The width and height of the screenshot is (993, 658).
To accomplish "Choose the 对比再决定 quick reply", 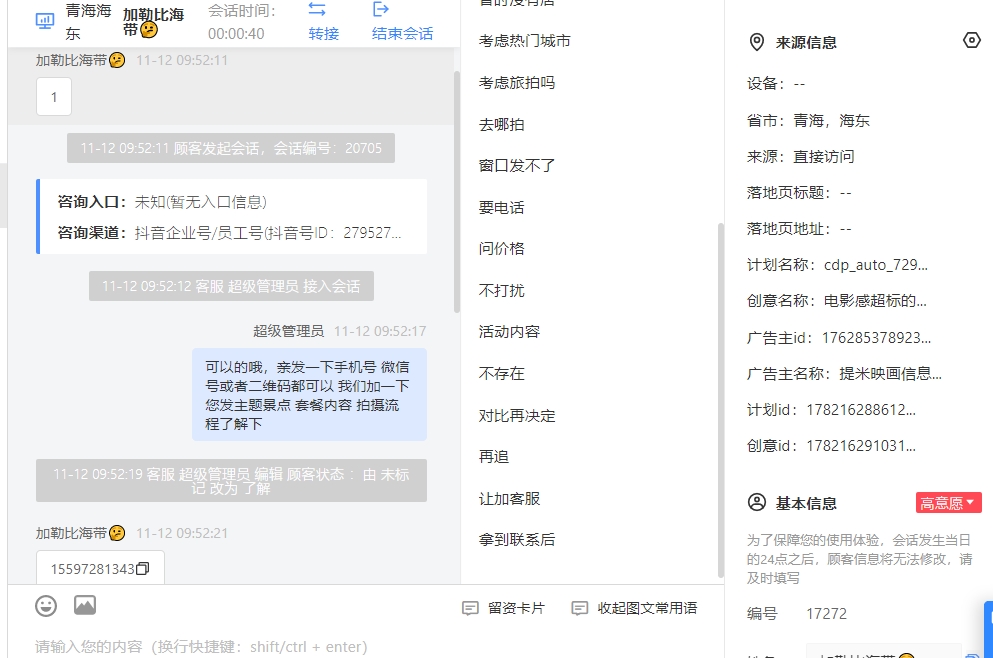I will coord(517,416).
